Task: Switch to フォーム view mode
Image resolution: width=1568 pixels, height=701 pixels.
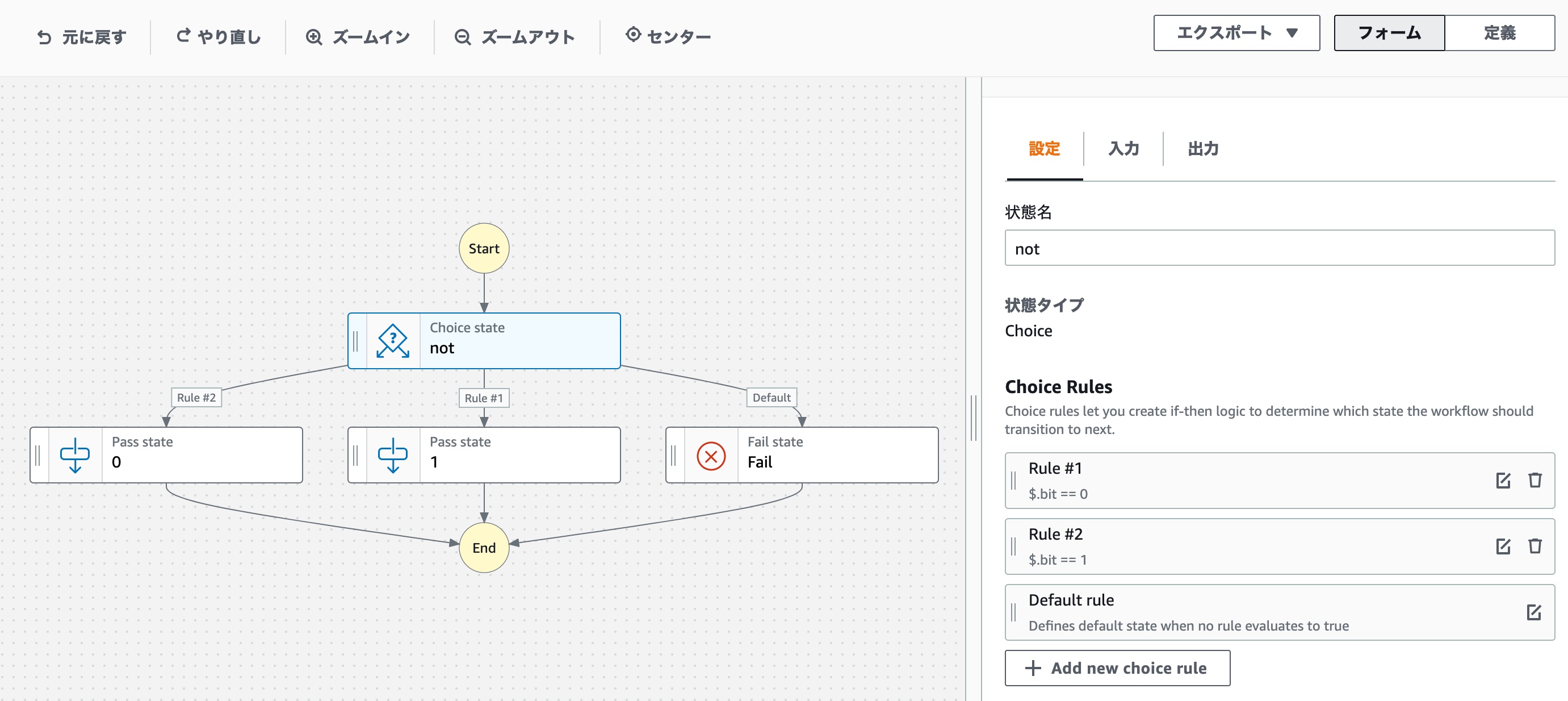Action: coord(1389,33)
